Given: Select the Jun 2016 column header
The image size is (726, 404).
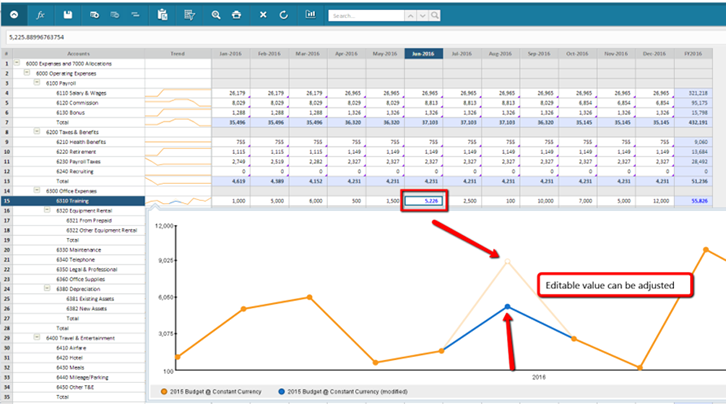Looking at the screenshot, I should click(423, 53).
